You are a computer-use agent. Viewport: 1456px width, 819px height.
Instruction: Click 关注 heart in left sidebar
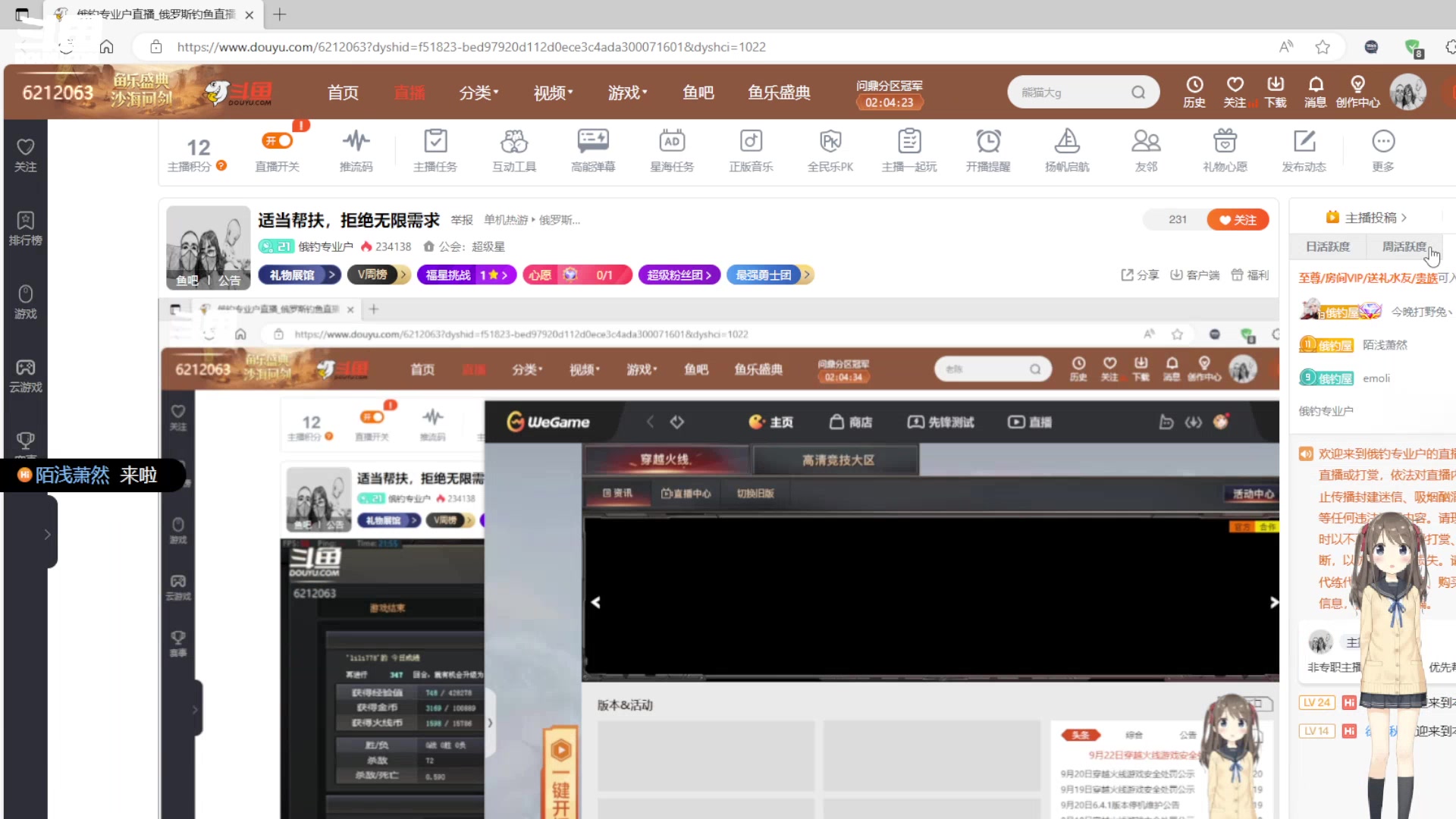coord(26,155)
